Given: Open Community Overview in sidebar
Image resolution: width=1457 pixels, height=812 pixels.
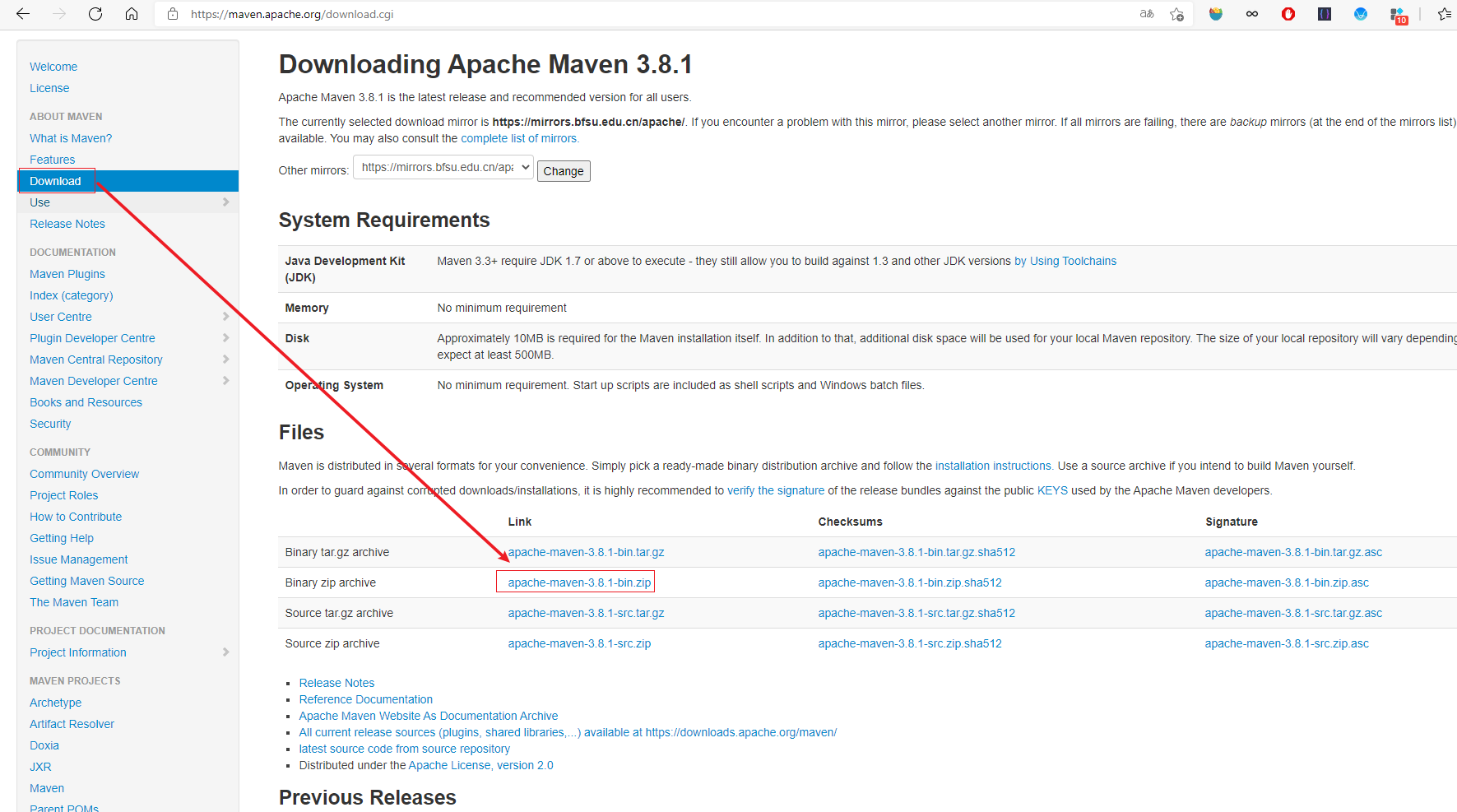Looking at the screenshot, I should (x=85, y=474).
